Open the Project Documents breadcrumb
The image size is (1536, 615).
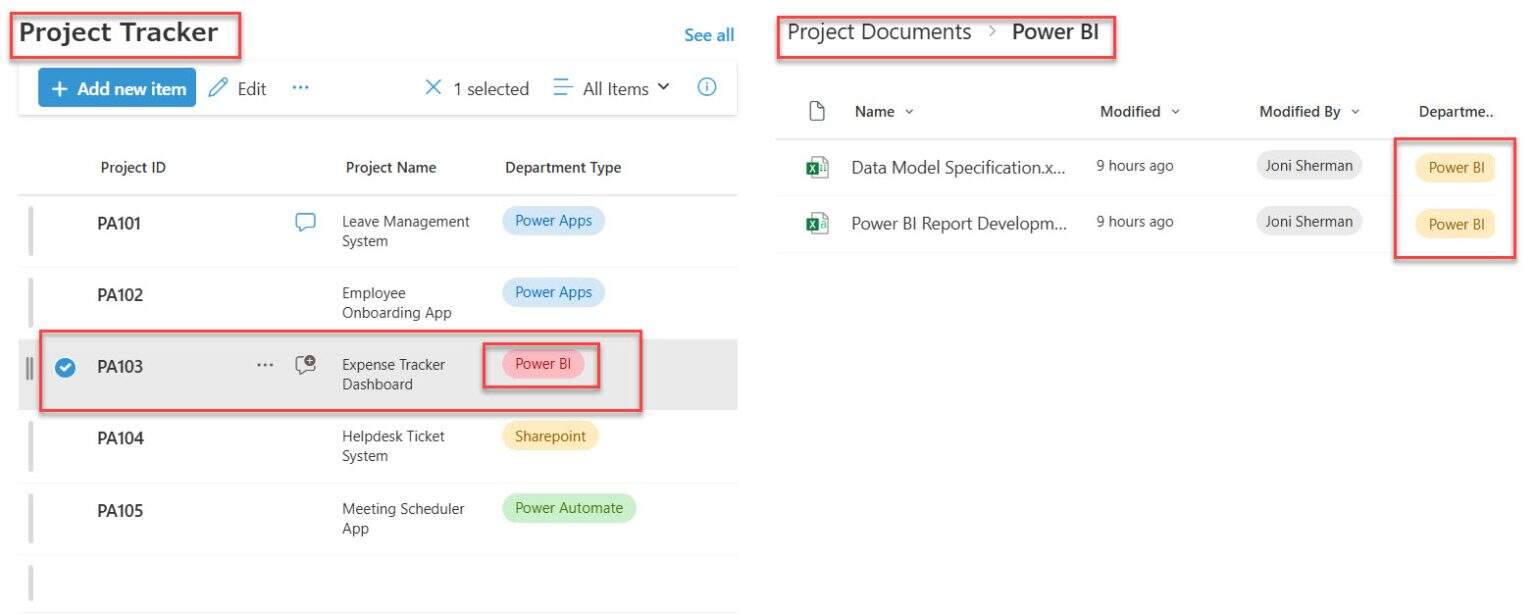coord(878,31)
